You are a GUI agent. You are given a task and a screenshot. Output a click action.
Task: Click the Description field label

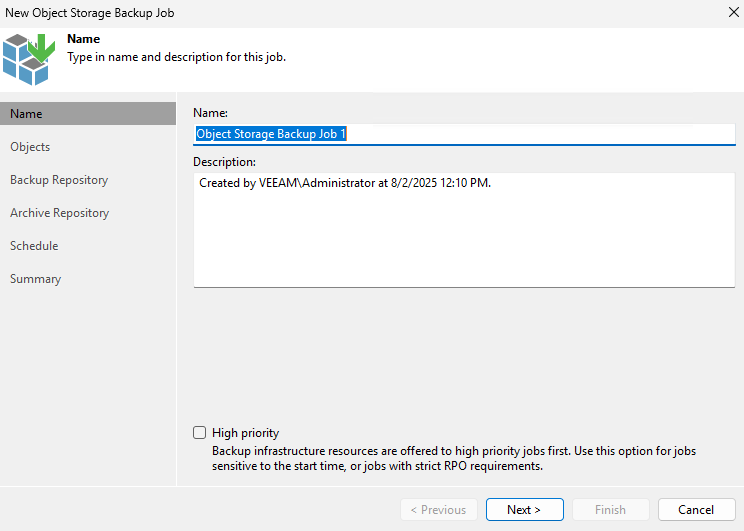(224, 162)
